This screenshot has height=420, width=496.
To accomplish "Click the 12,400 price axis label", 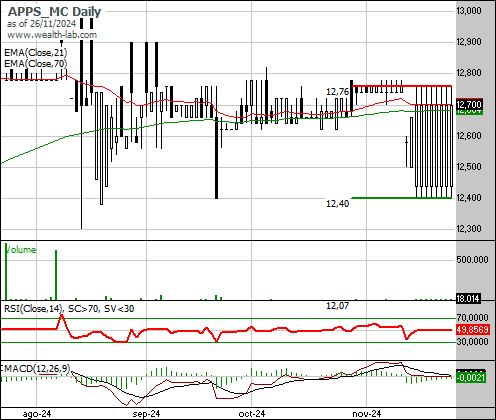I will click(469, 198).
